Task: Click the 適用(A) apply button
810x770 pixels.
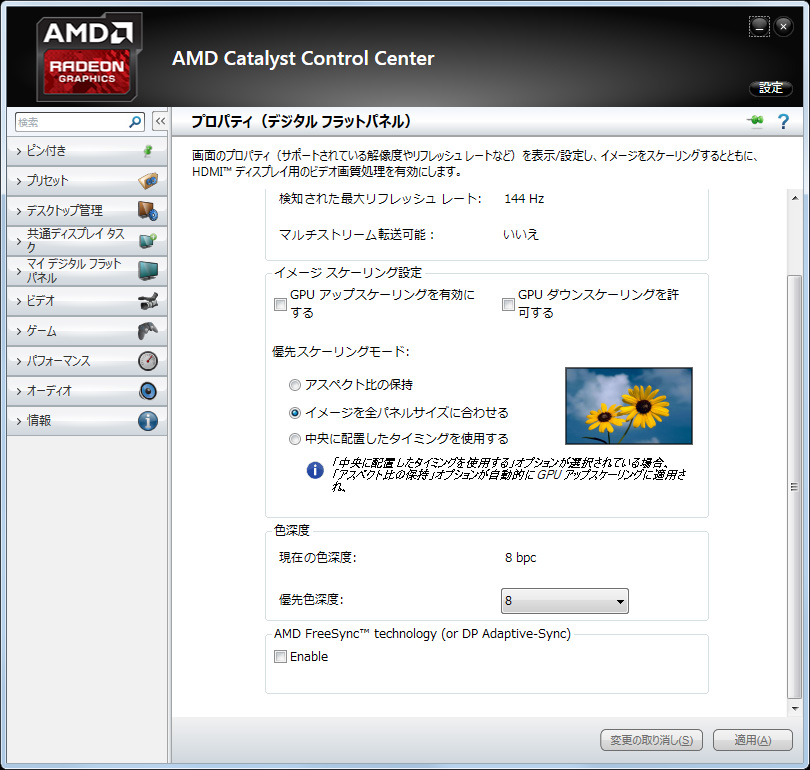Action: (753, 740)
